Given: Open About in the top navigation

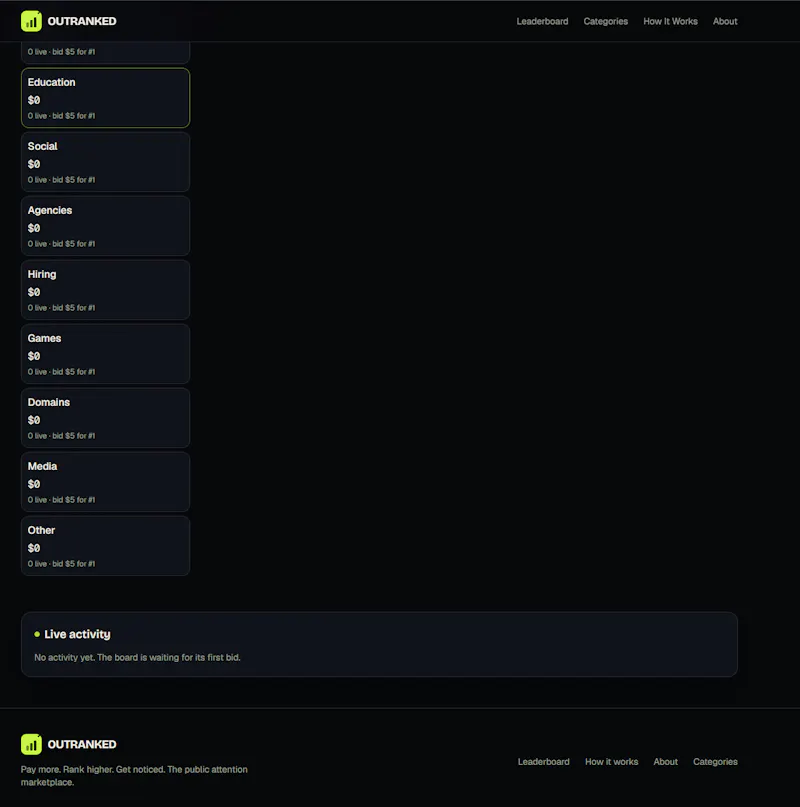Looking at the screenshot, I should click(725, 21).
